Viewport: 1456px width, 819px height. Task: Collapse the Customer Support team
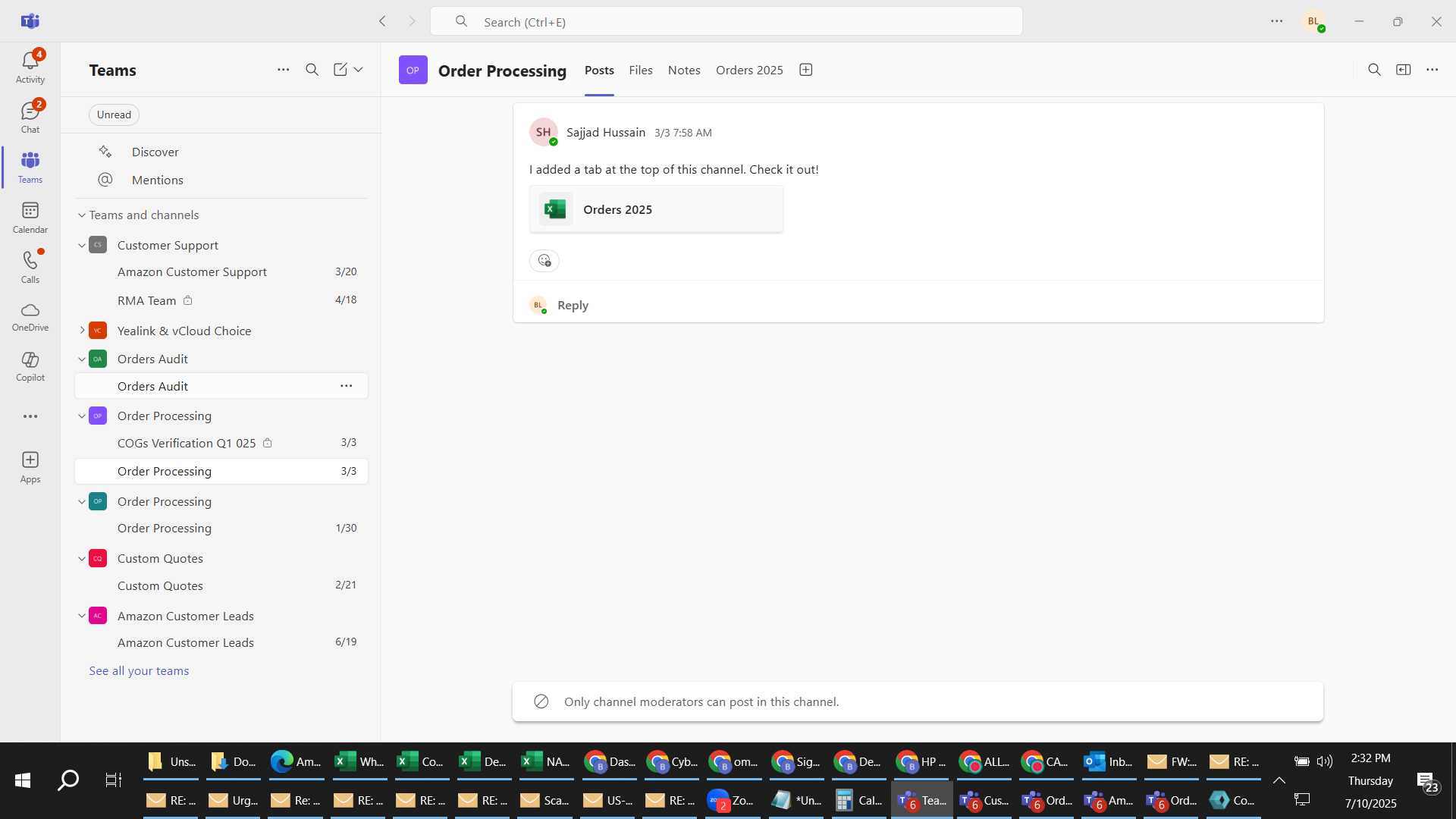point(82,246)
